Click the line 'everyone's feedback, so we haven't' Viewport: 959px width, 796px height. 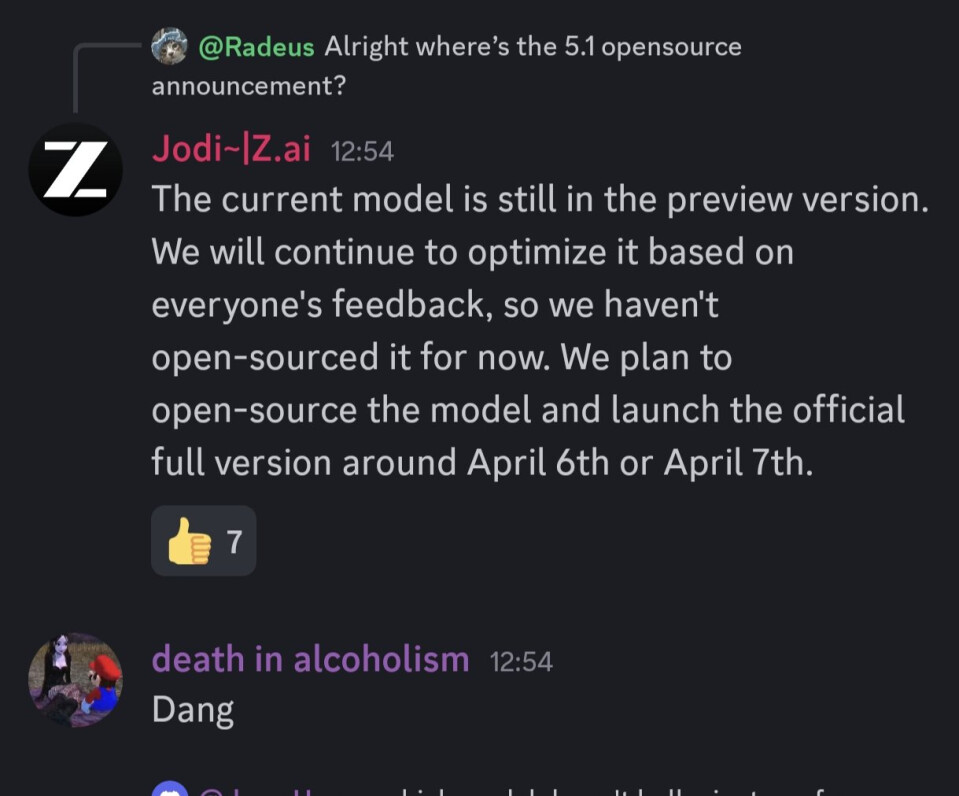tap(435, 305)
